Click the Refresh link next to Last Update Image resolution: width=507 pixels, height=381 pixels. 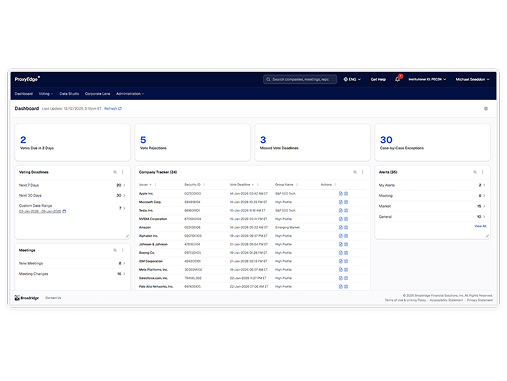point(113,109)
